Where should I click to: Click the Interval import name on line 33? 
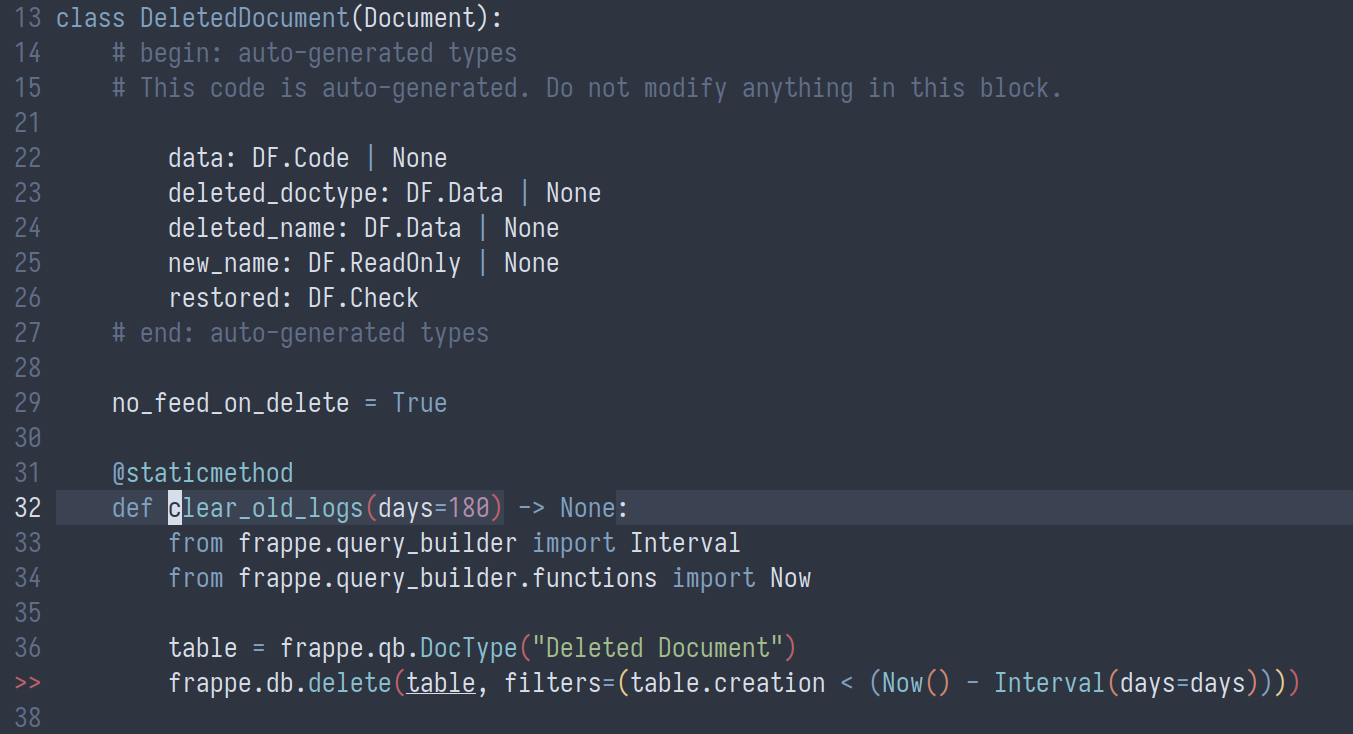pyautogui.click(x=685, y=543)
